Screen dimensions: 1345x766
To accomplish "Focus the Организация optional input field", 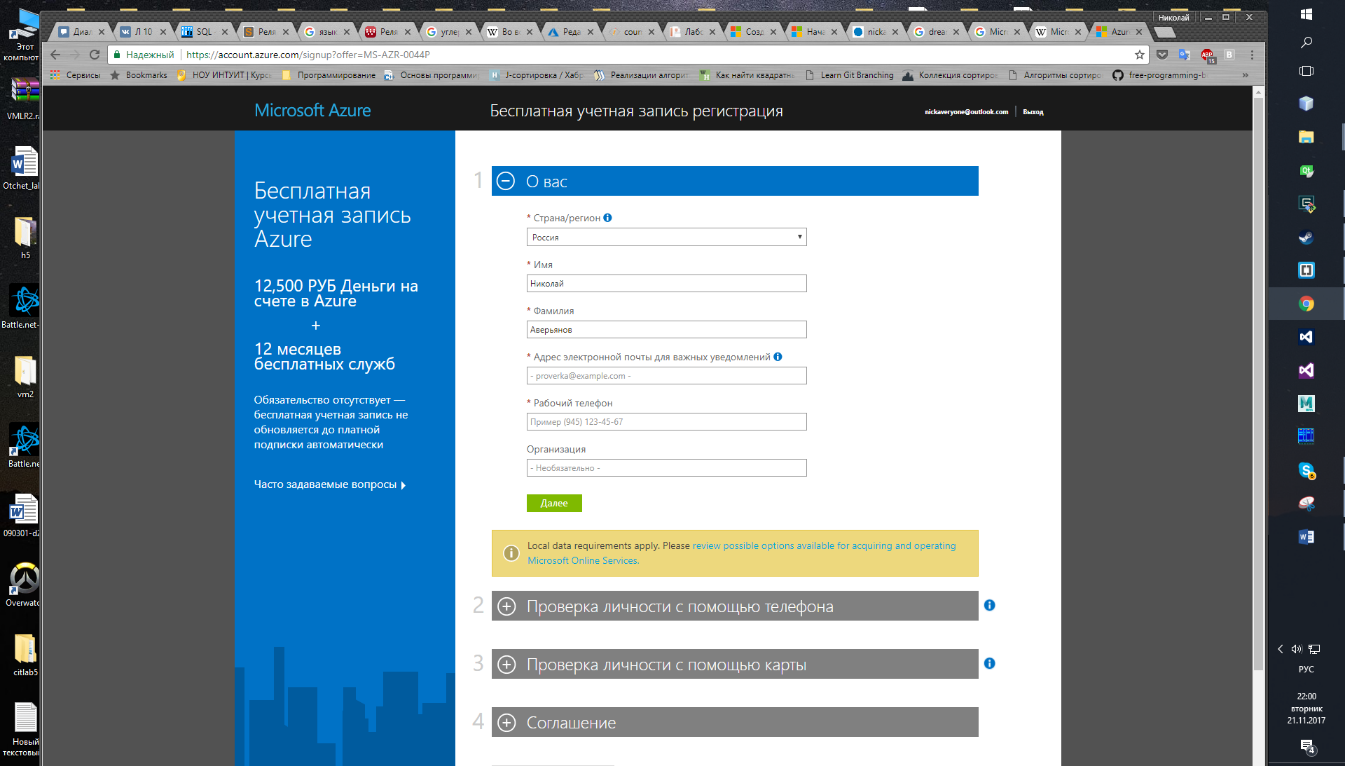I will (666, 468).
